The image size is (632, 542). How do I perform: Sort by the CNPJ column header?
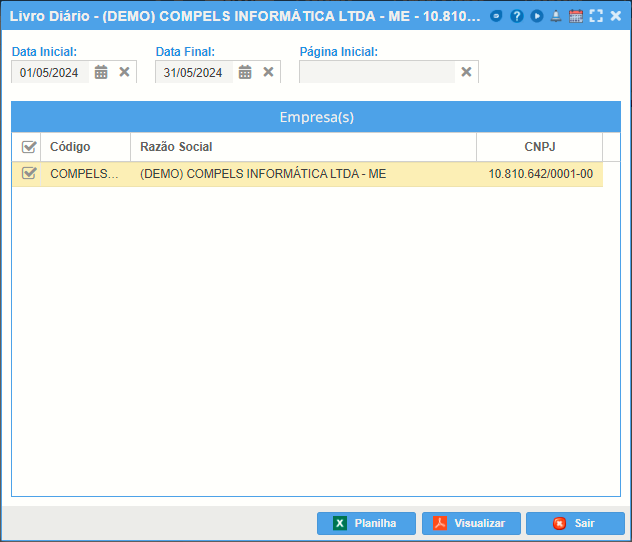coord(540,147)
